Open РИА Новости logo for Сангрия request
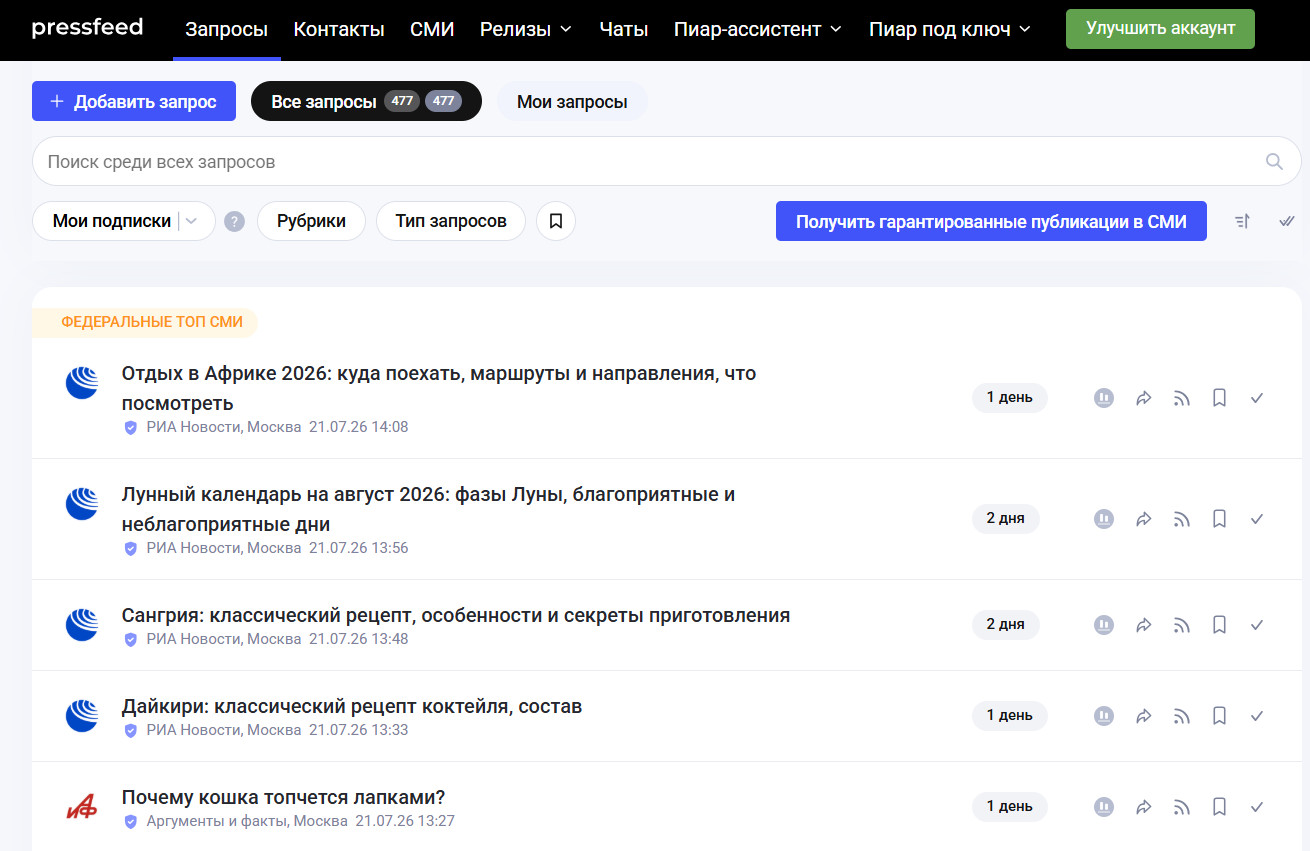1310x851 pixels. [x=82, y=625]
